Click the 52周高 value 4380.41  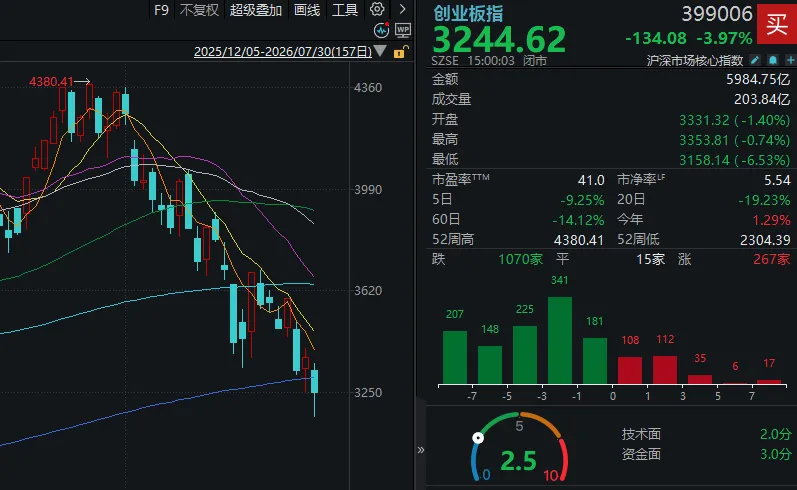point(578,240)
